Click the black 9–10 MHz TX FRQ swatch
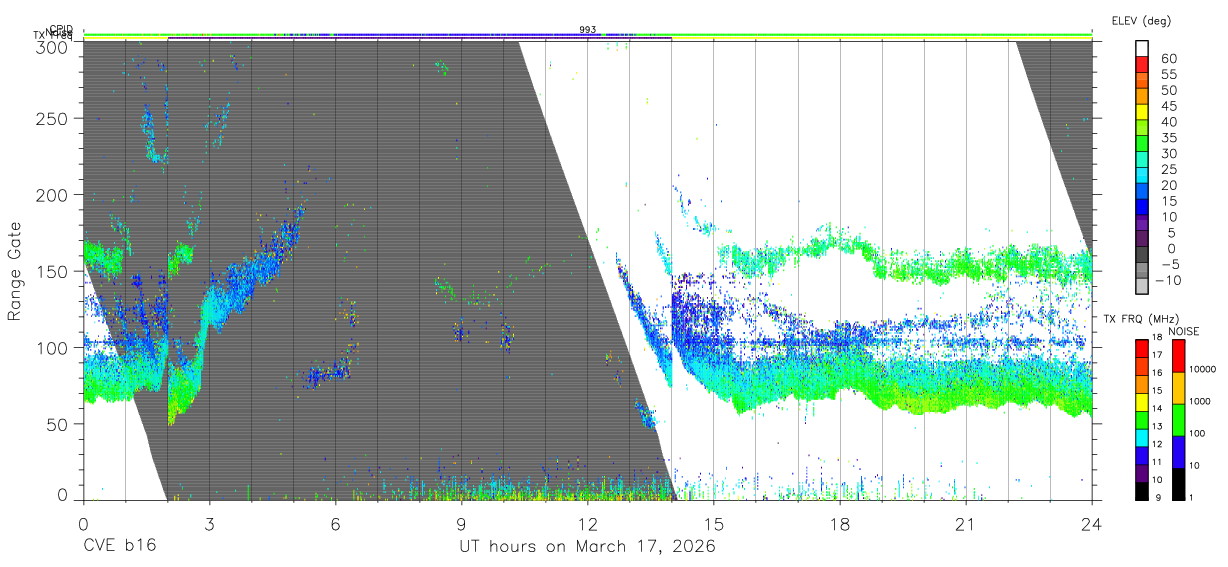This screenshot has width=1228, height=567. coord(1143,490)
